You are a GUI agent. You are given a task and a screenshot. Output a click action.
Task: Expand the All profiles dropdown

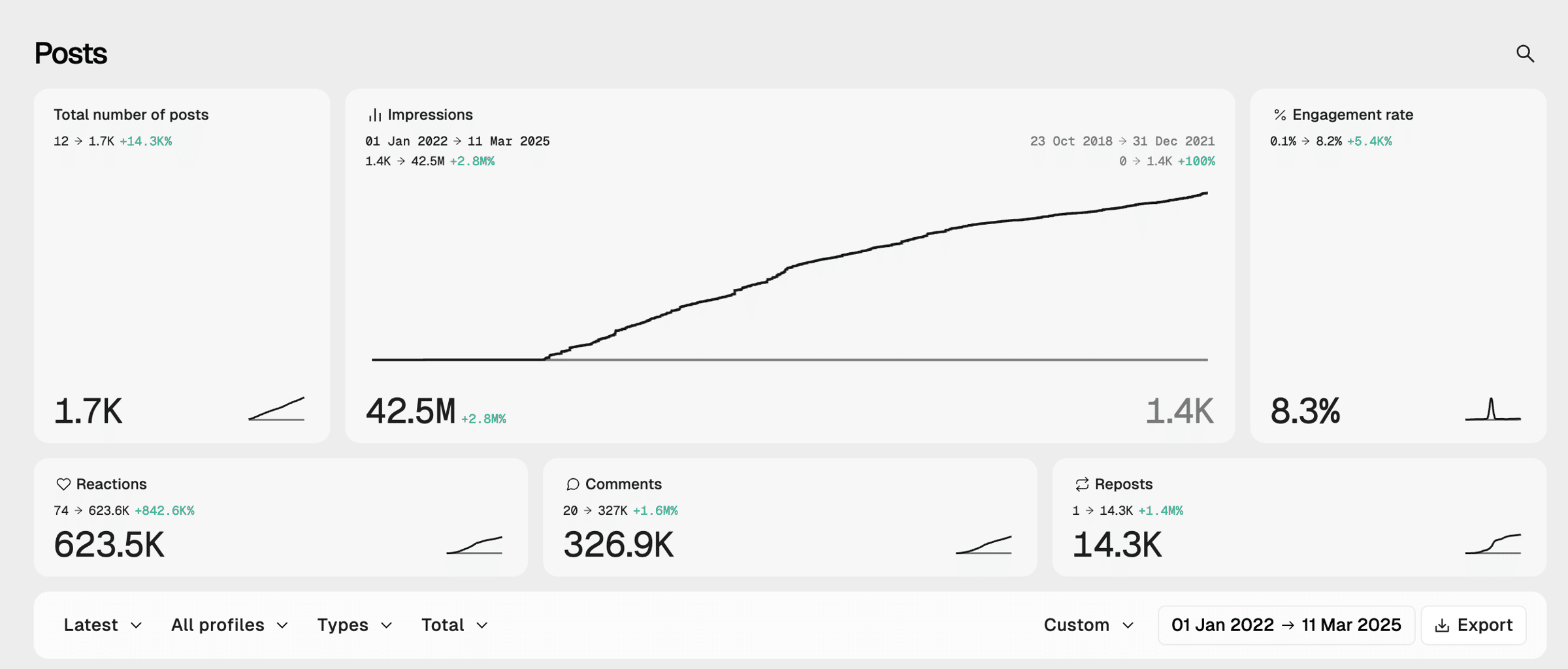click(229, 625)
